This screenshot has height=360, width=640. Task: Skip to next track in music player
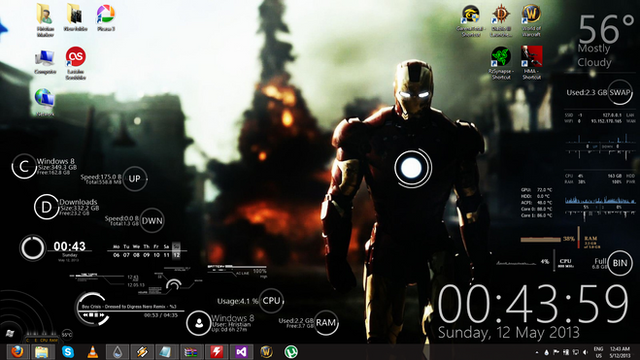(102, 315)
